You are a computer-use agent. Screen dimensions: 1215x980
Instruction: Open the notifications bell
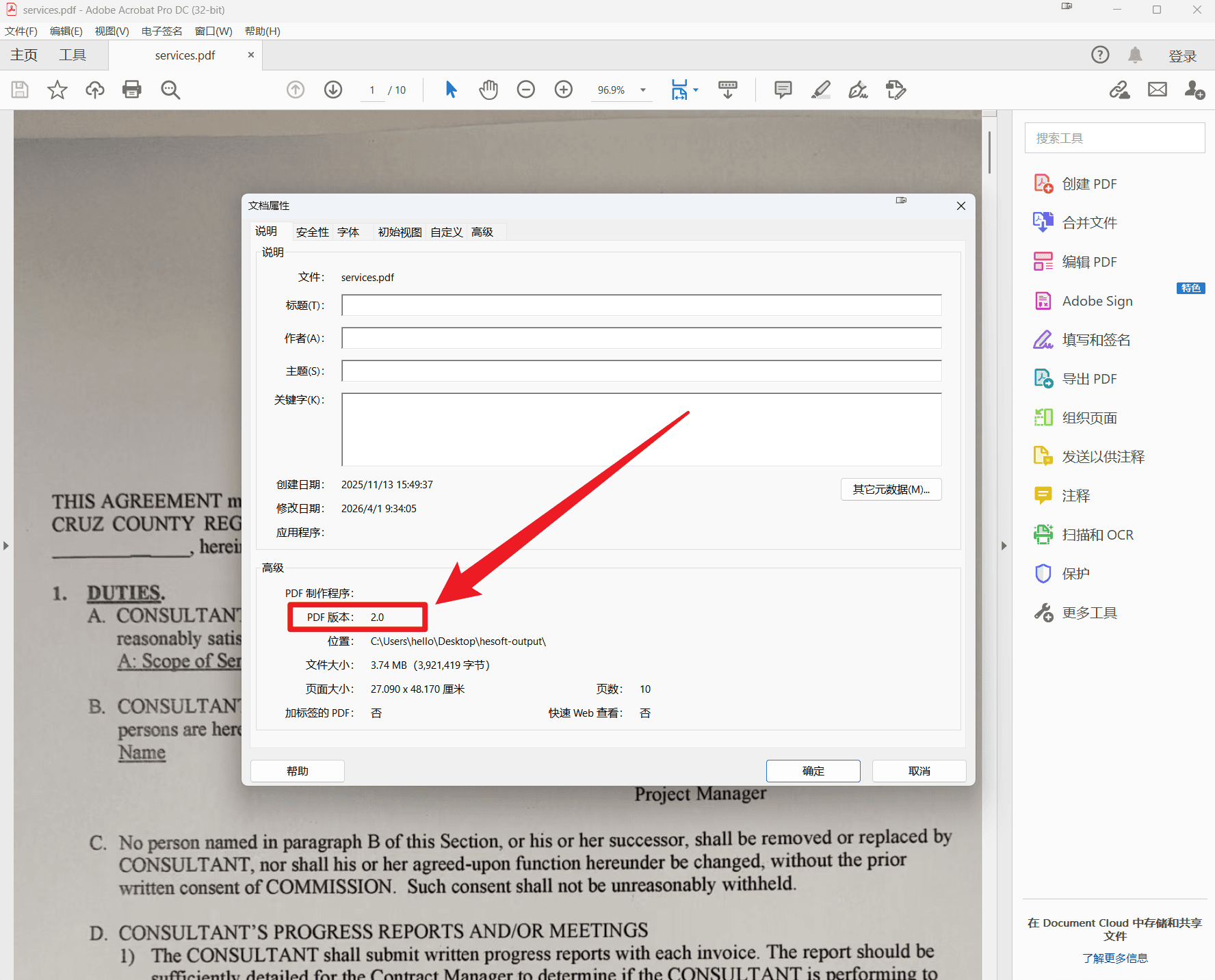pos(1135,55)
